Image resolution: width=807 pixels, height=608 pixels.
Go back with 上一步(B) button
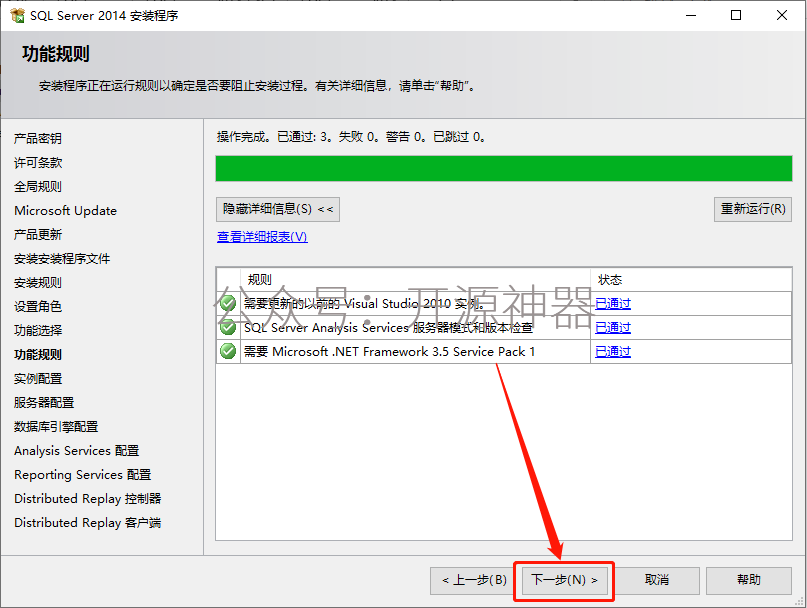(x=474, y=580)
